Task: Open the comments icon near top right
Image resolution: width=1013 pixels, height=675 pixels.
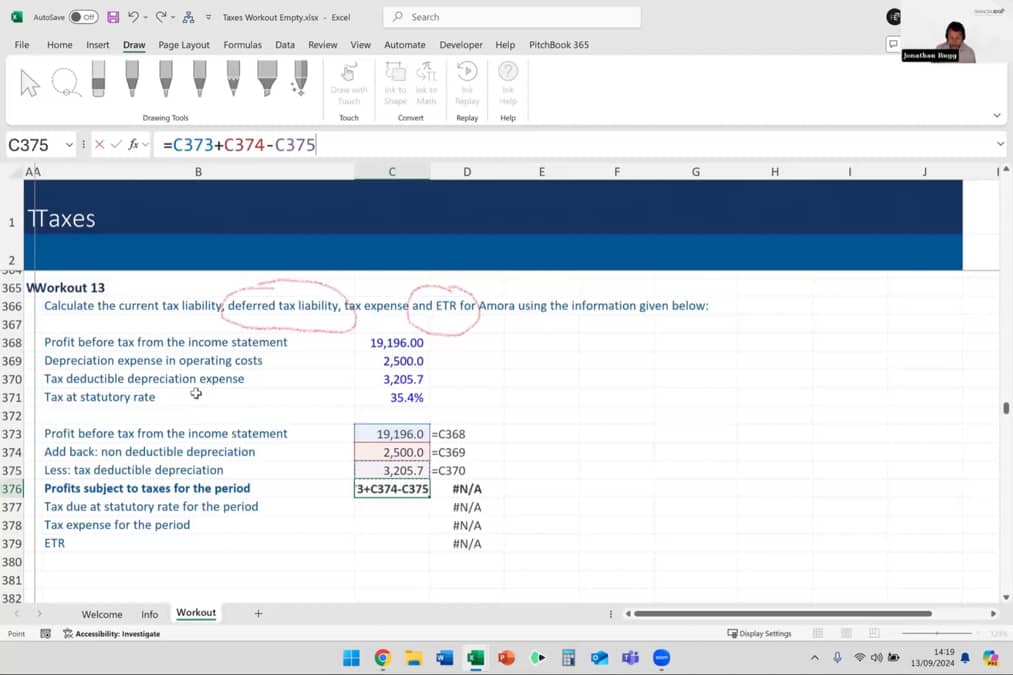Action: [893, 44]
